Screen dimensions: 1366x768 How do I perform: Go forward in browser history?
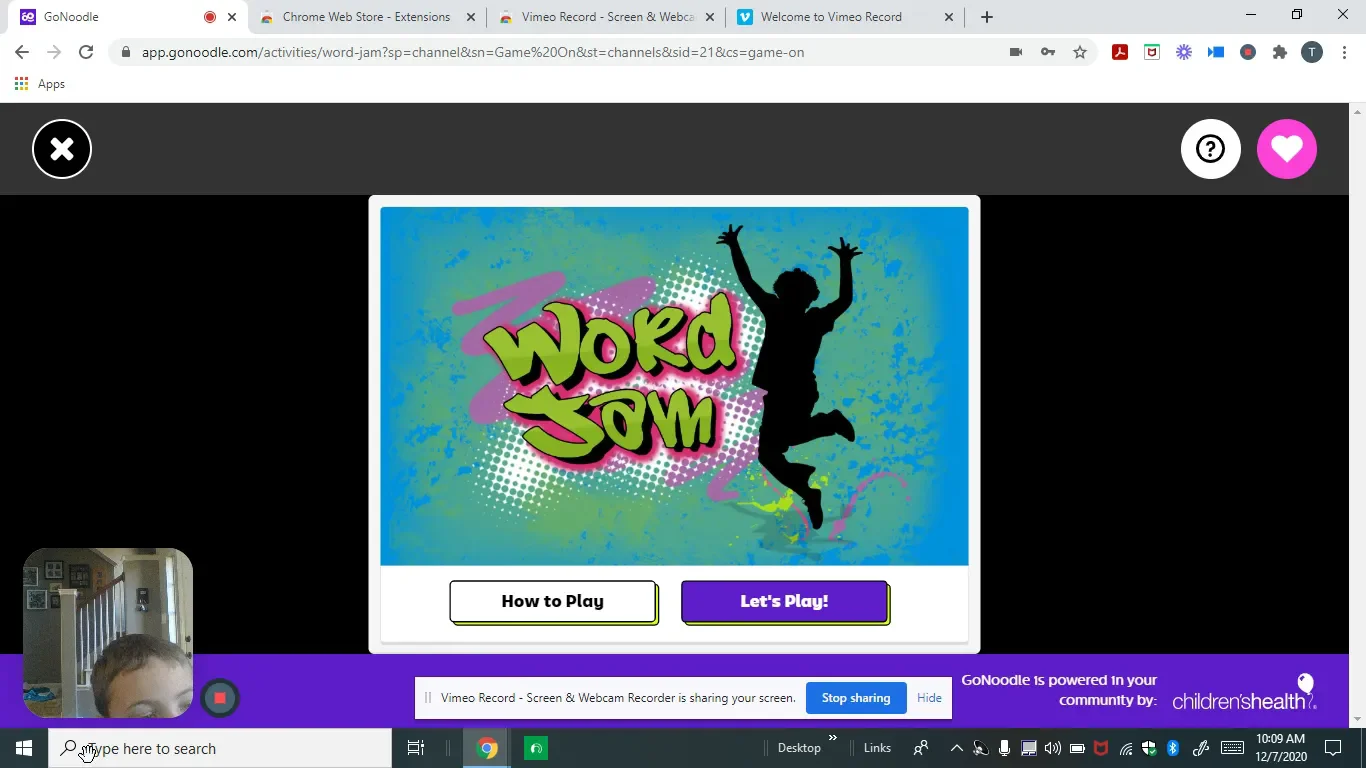54,52
